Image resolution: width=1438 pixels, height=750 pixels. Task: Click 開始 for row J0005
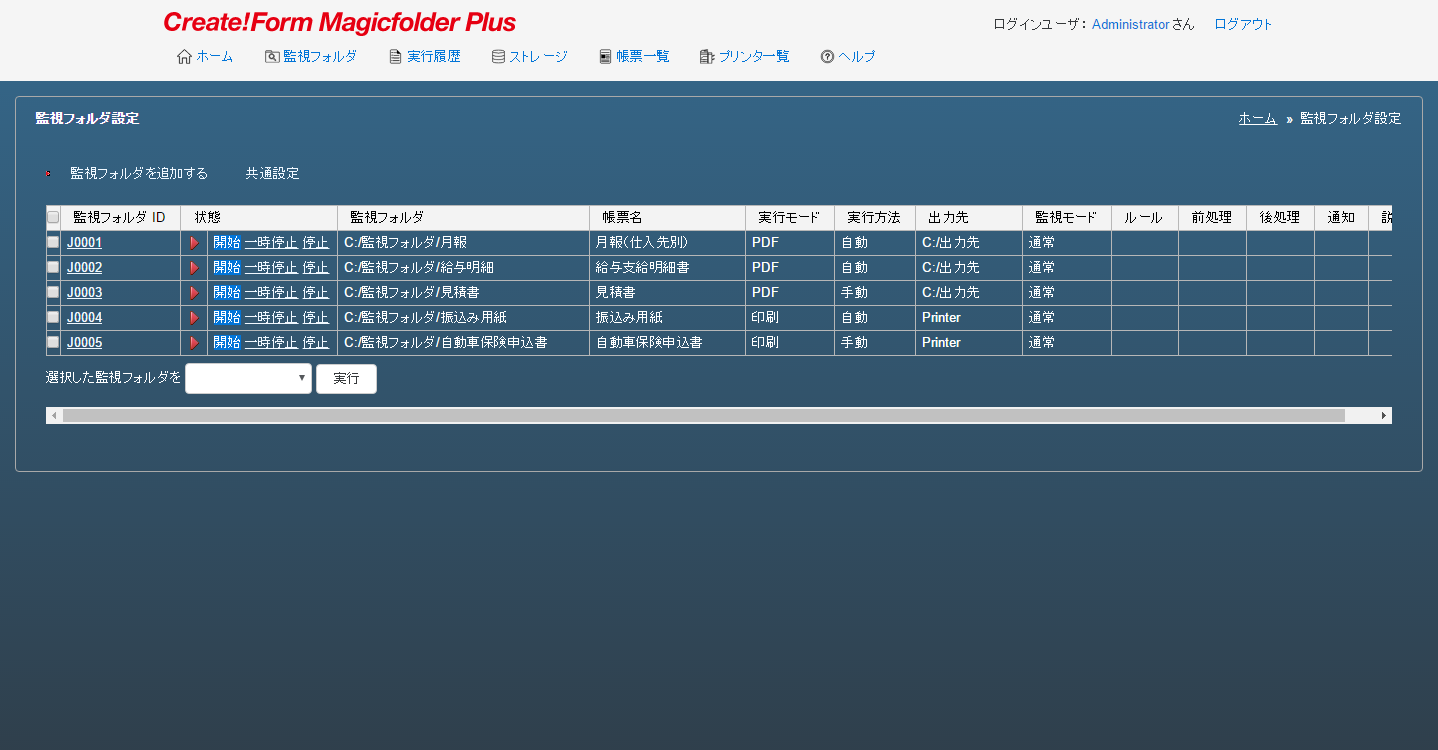(x=227, y=343)
